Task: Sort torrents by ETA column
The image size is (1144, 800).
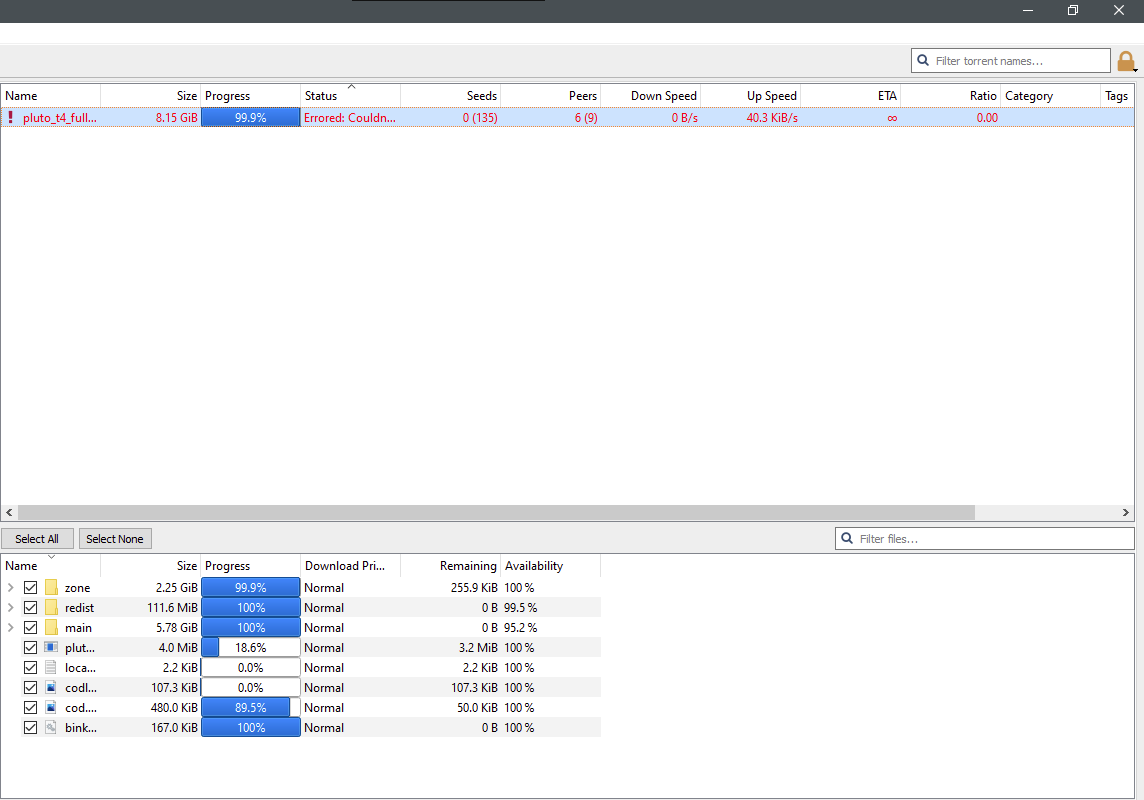Action: (x=850, y=96)
